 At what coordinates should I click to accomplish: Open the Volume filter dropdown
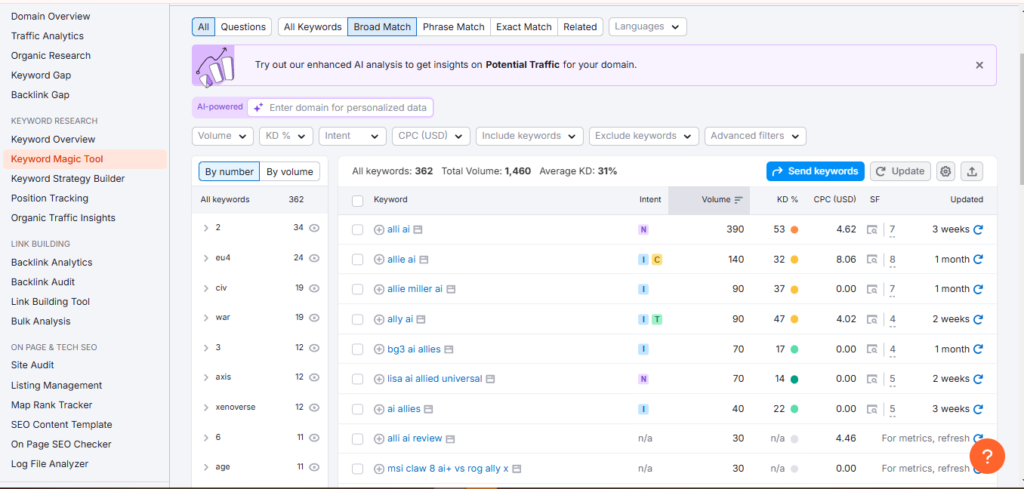(x=223, y=136)
